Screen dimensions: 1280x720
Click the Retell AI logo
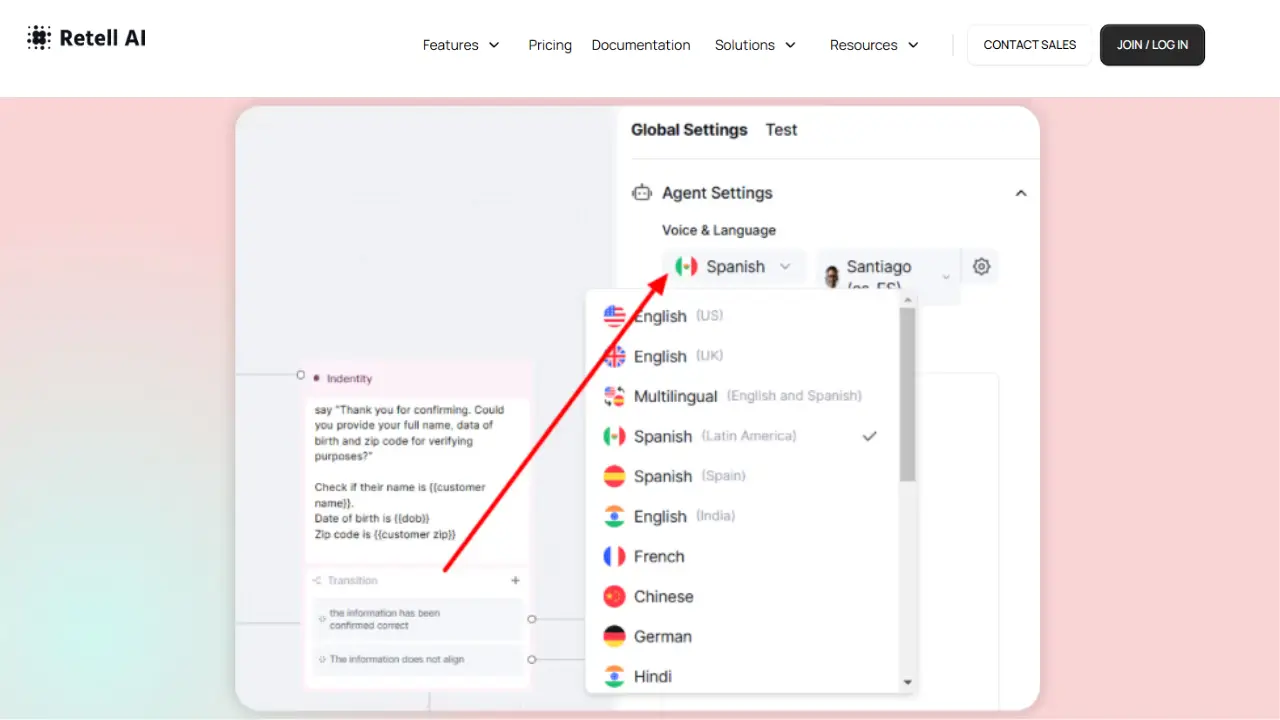click(x=87, y=39)
